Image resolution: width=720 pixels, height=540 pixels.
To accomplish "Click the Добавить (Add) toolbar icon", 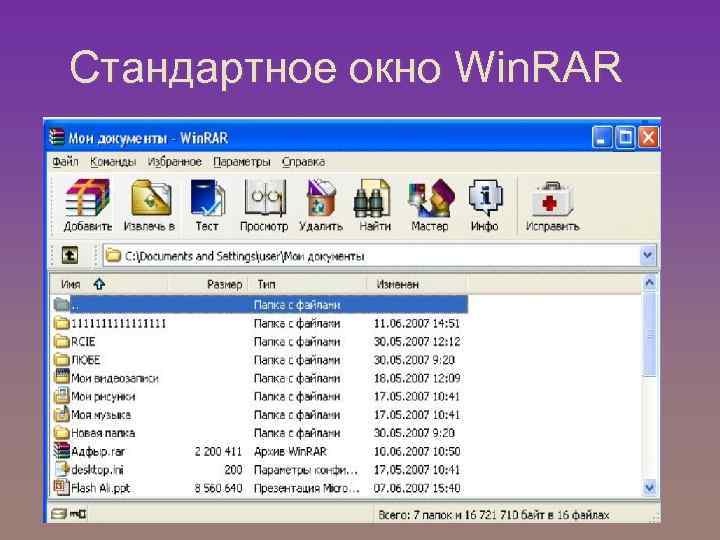I will (87, 198).
